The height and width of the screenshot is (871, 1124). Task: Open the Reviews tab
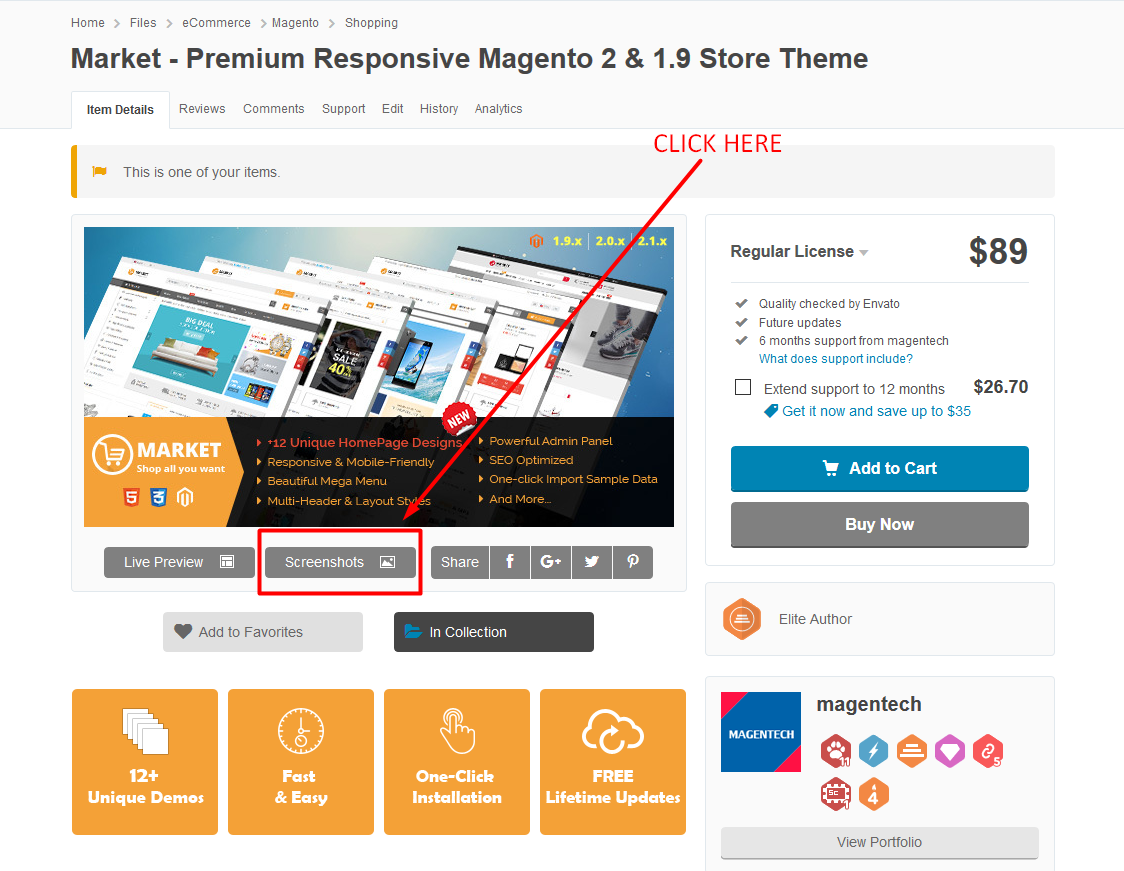pyautogui.click(x=202, y=109)
